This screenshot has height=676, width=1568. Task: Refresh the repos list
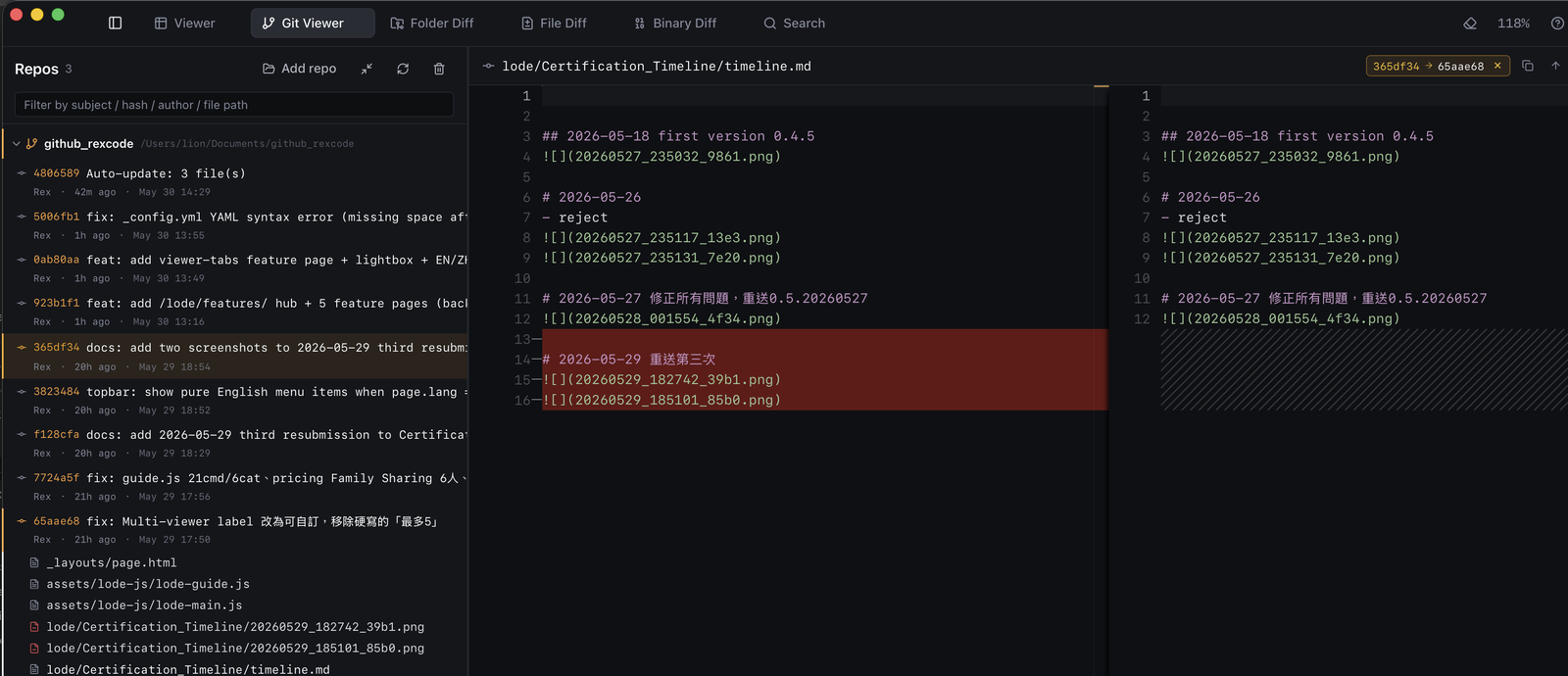pyautogui.click(x=403, y=69)
